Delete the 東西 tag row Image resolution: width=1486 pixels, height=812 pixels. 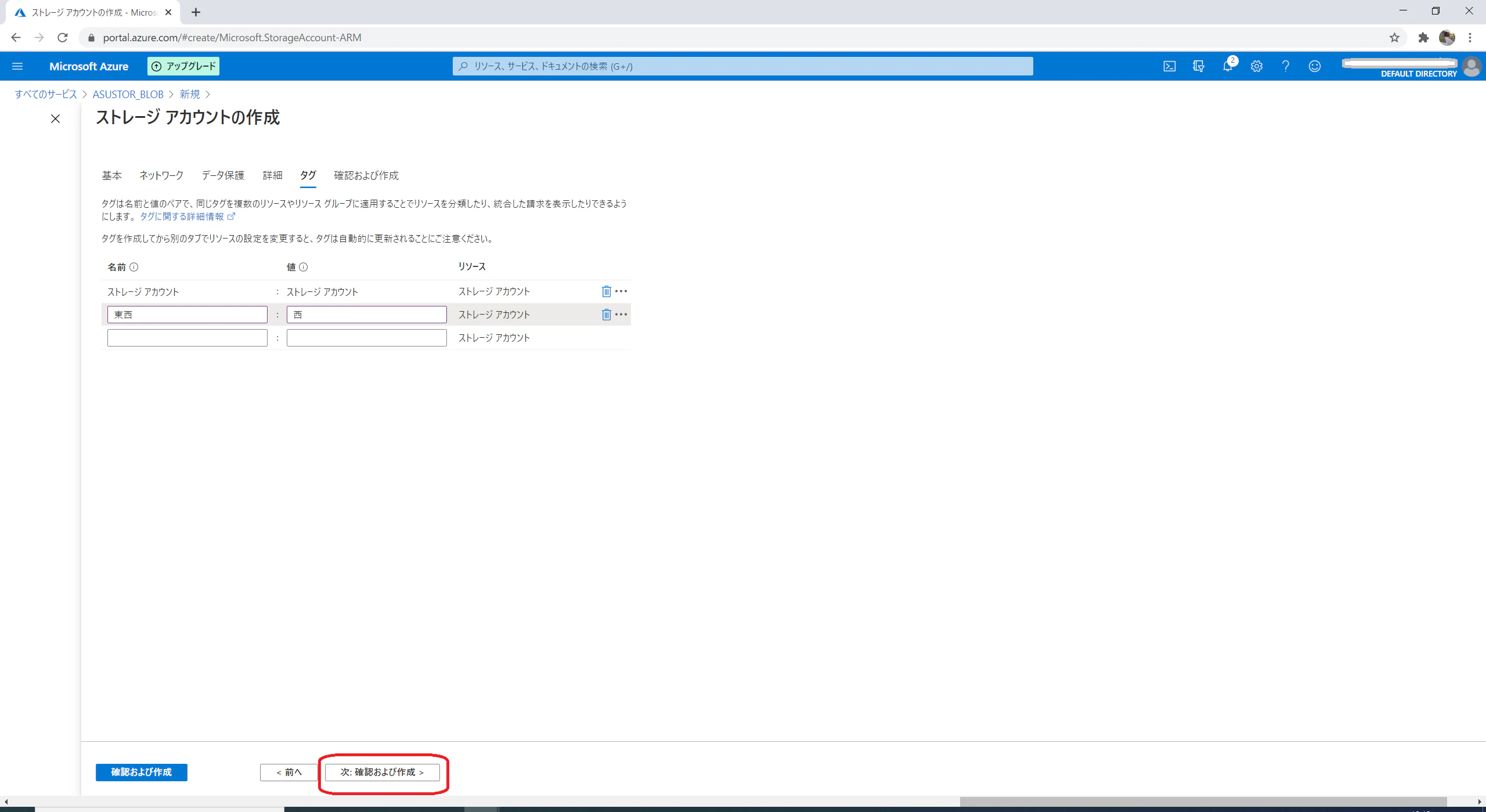[x=606, y=315]
